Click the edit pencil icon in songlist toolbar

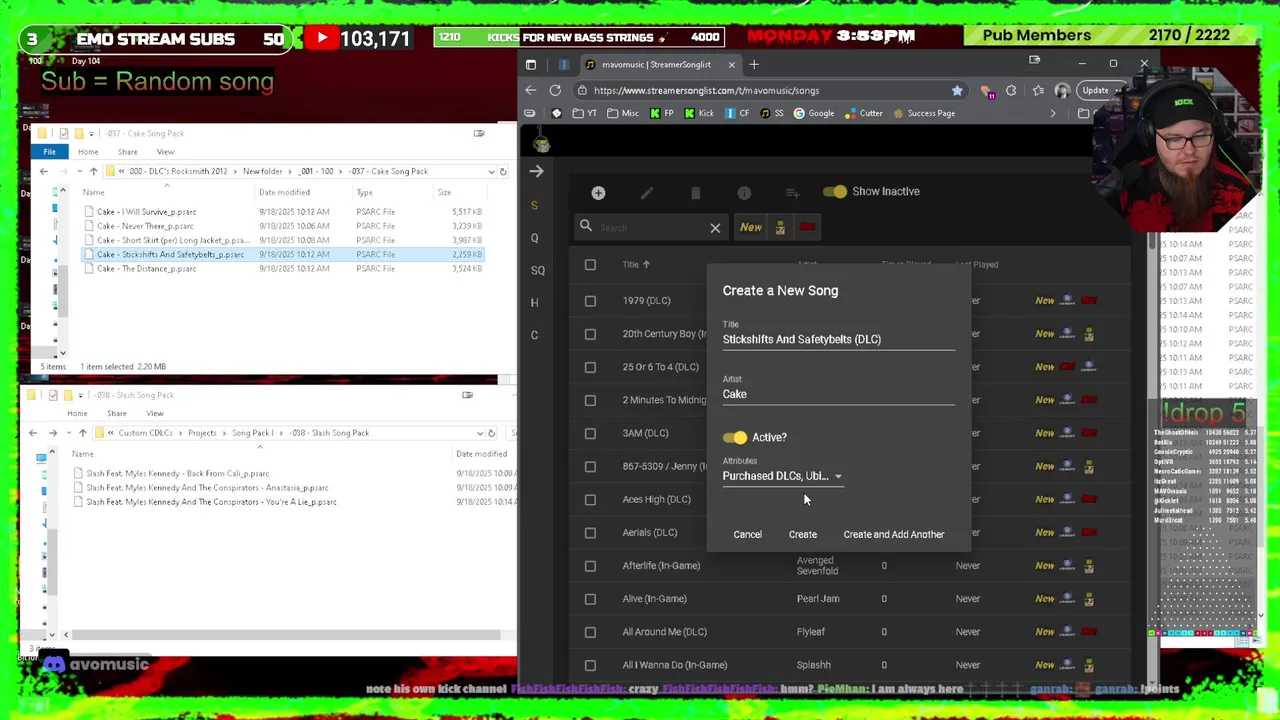(x=647, y=192)
